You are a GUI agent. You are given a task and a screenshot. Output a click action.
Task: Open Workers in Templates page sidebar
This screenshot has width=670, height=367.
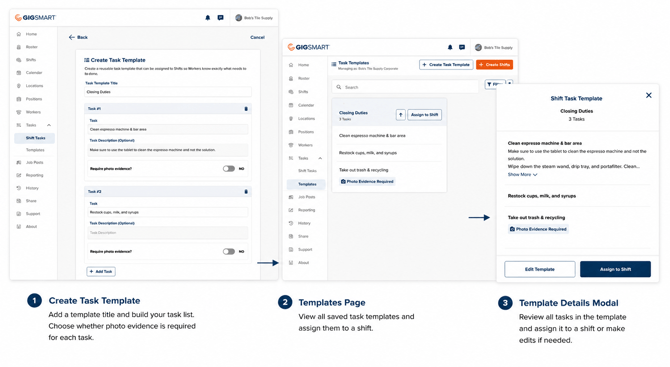click(x=305, y=145)
